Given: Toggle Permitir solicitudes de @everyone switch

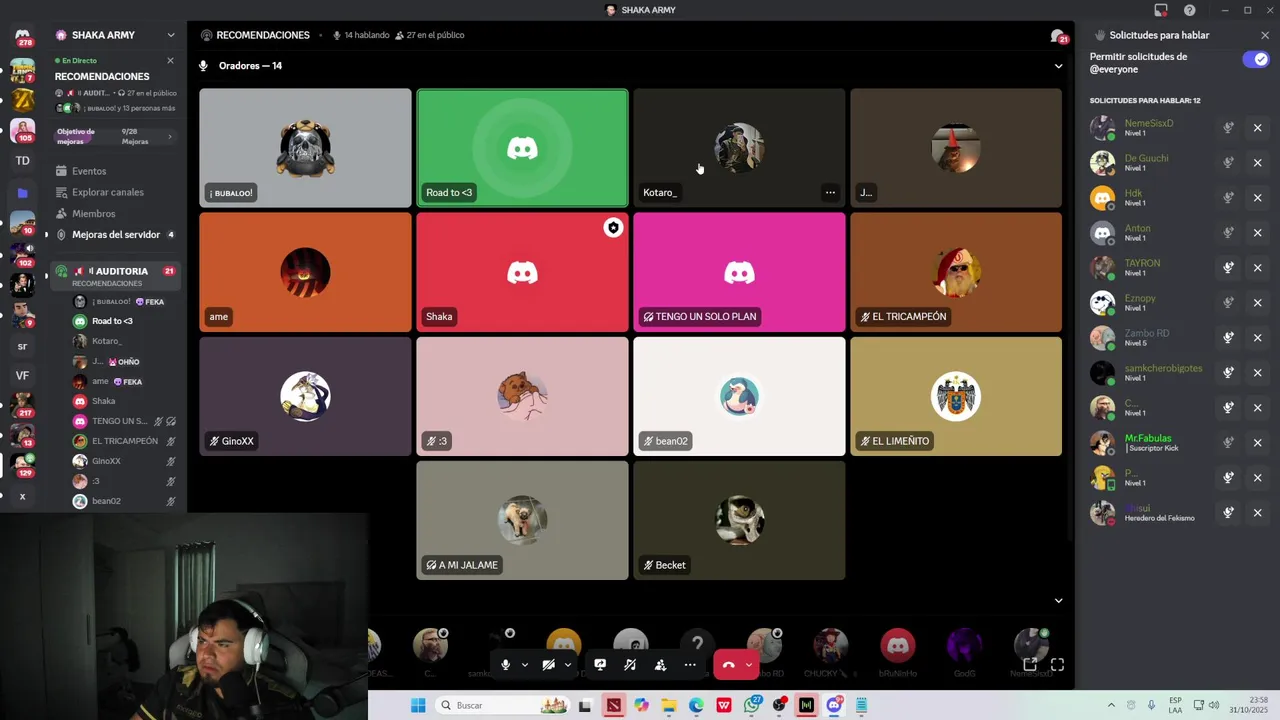Looking at the screenshot, I should coord(1256,60).
